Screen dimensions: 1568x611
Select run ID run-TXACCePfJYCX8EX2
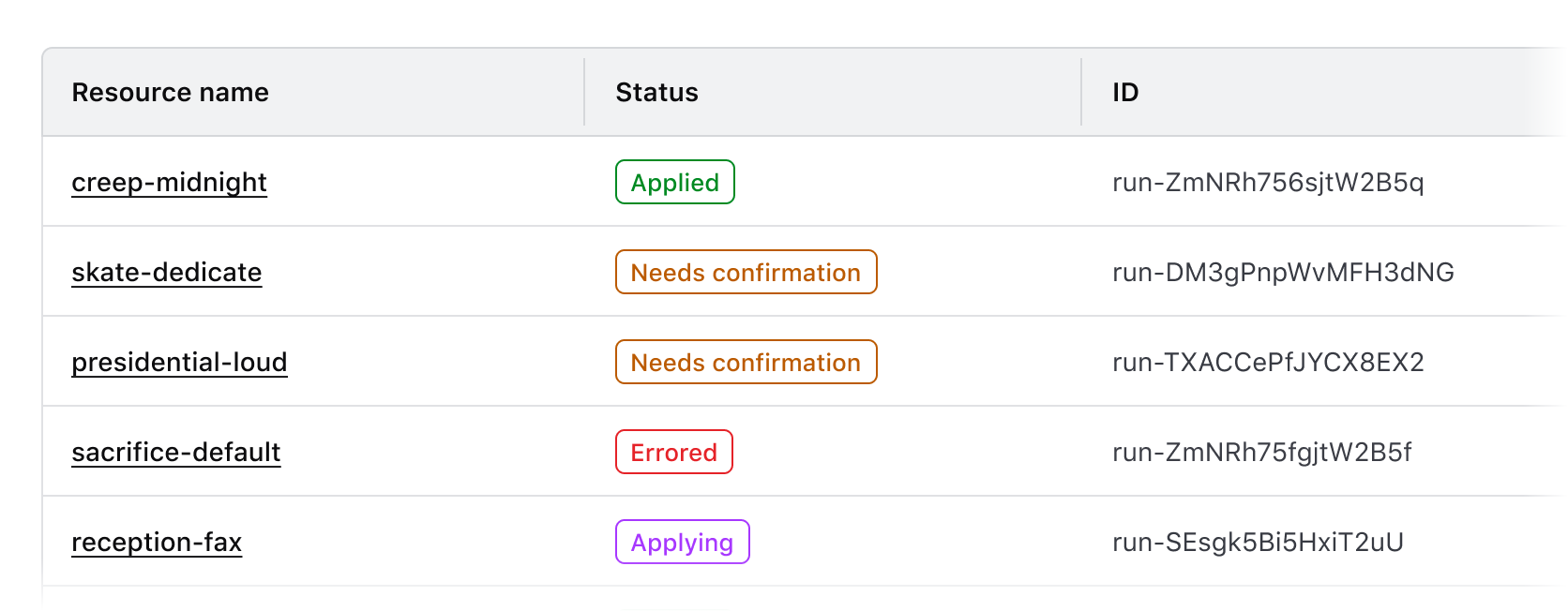coord(1266,362)
